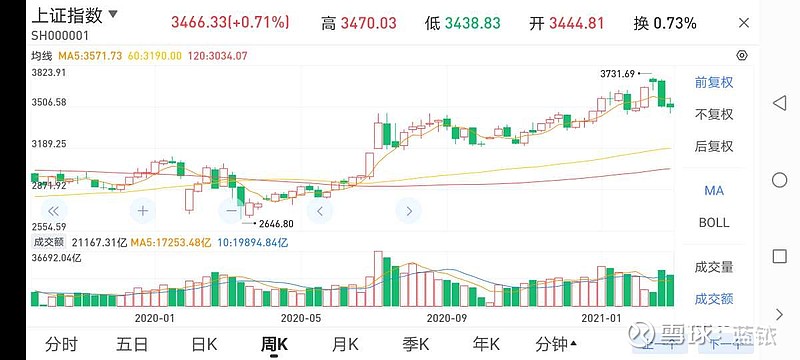Expand side panel chevron at right edge

779,314
